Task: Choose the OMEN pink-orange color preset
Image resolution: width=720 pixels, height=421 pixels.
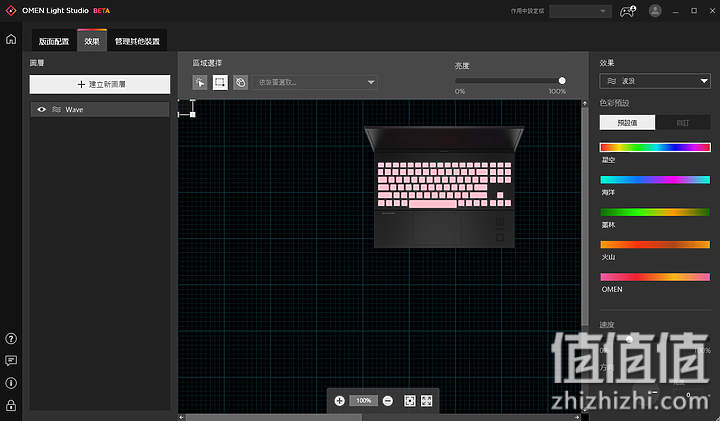Action: [x=655, y=277]
